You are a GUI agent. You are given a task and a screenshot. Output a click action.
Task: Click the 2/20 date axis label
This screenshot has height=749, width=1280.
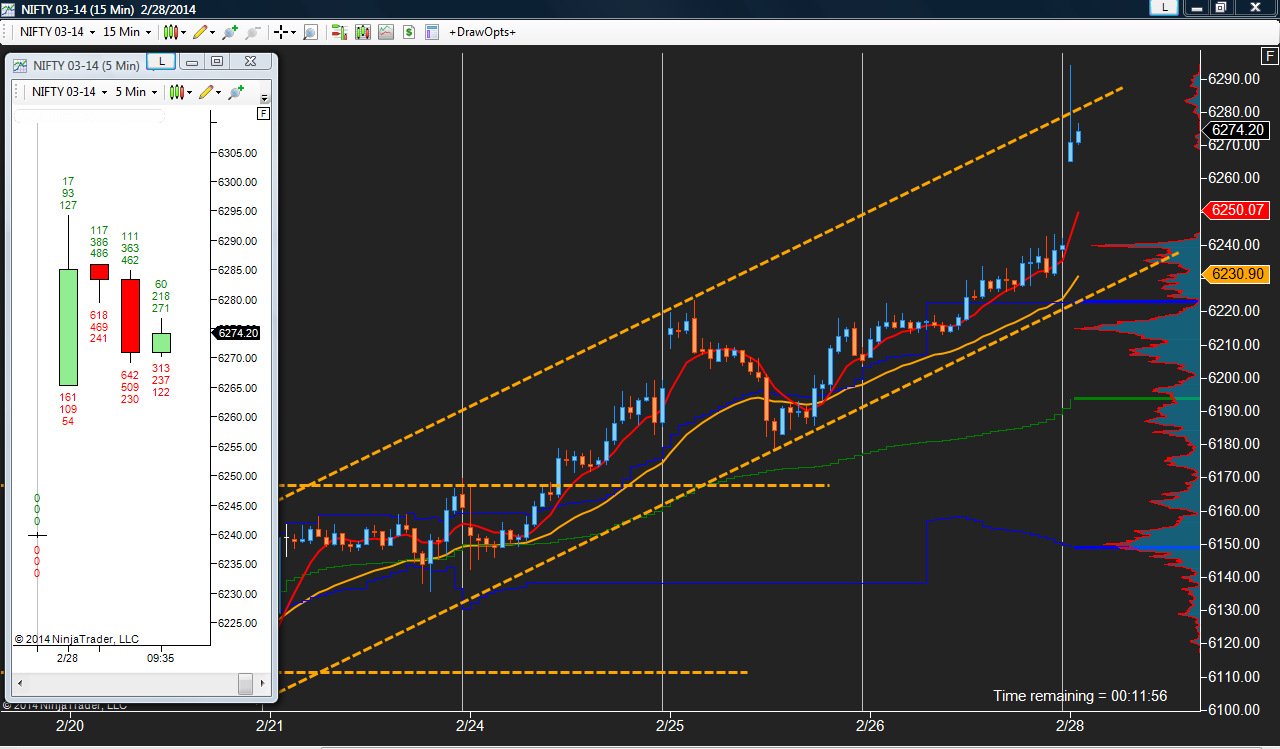(70, 725)
